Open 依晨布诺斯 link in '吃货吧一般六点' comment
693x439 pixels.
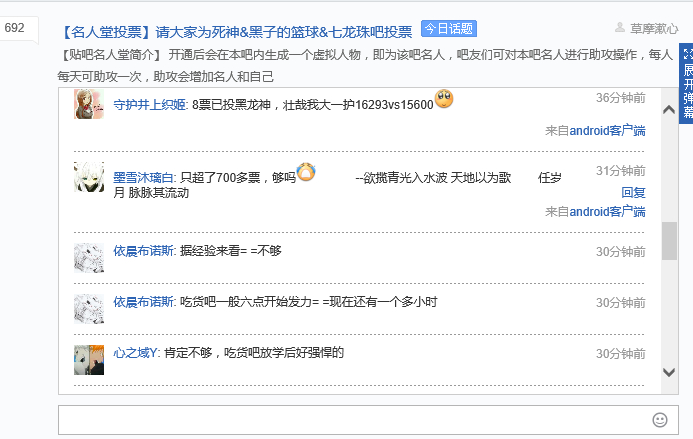[x=143, y=302]
